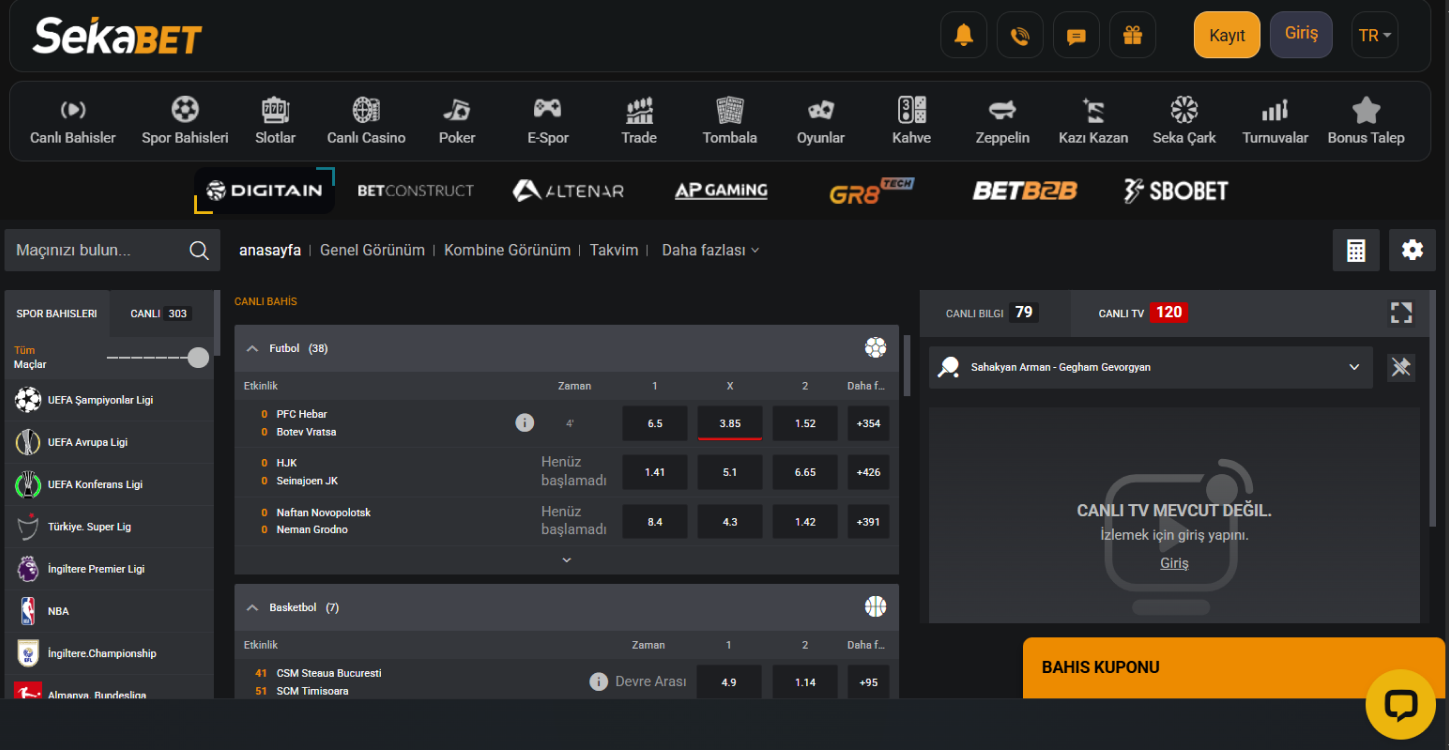Open the Sahakyan Arman match dropdown

tap(1150, 367)
